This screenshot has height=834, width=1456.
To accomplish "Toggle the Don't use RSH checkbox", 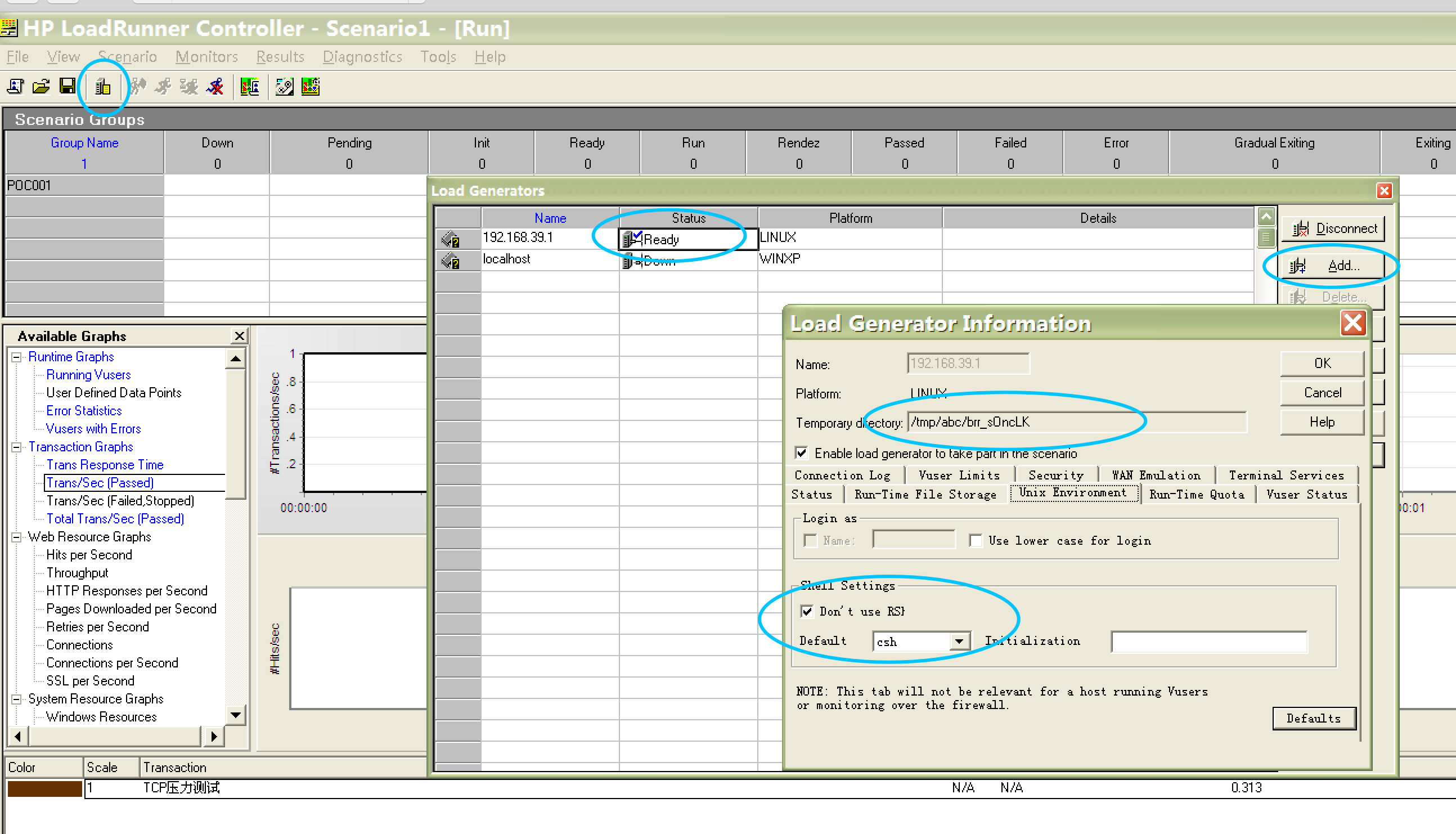I will pyautogui.click(x=807, y=611).
